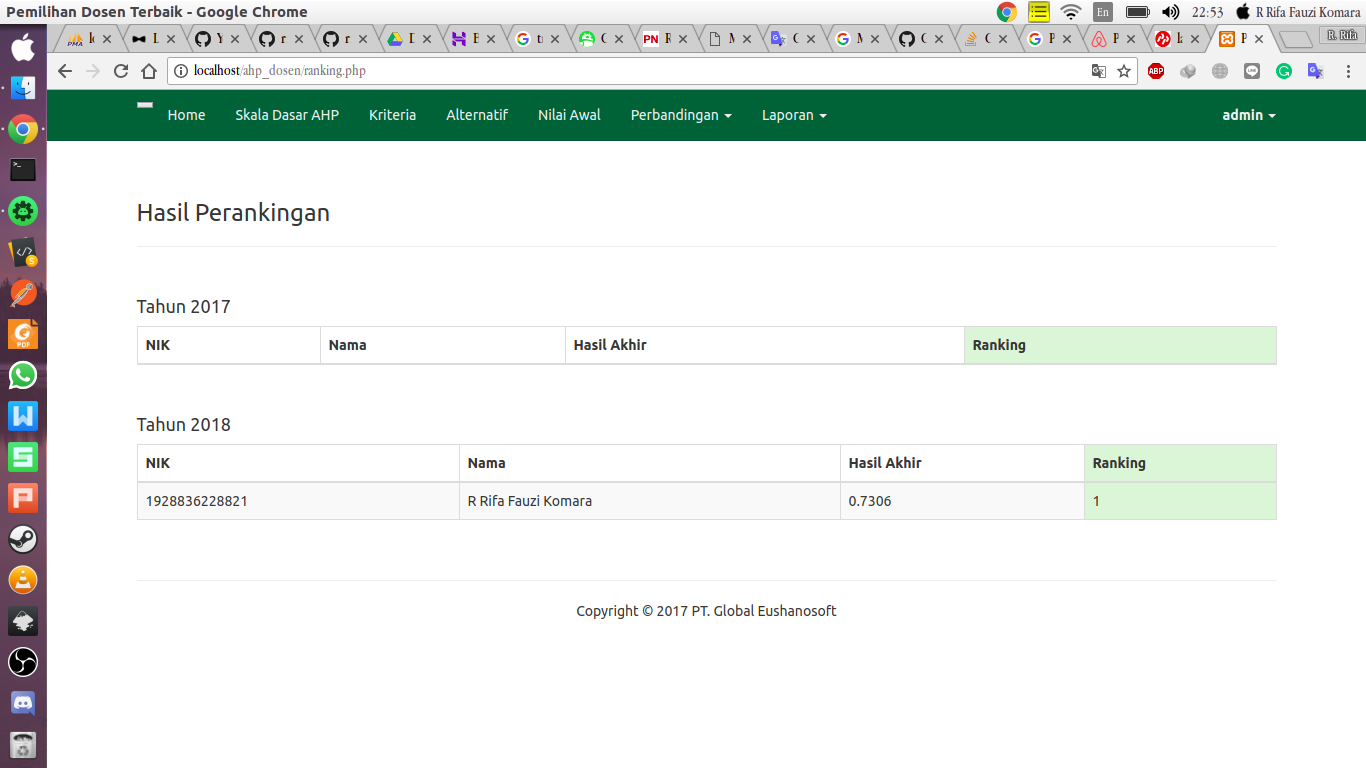
Task: Expand the Perbandingan dropdown menu
Action: coord(681,115)
